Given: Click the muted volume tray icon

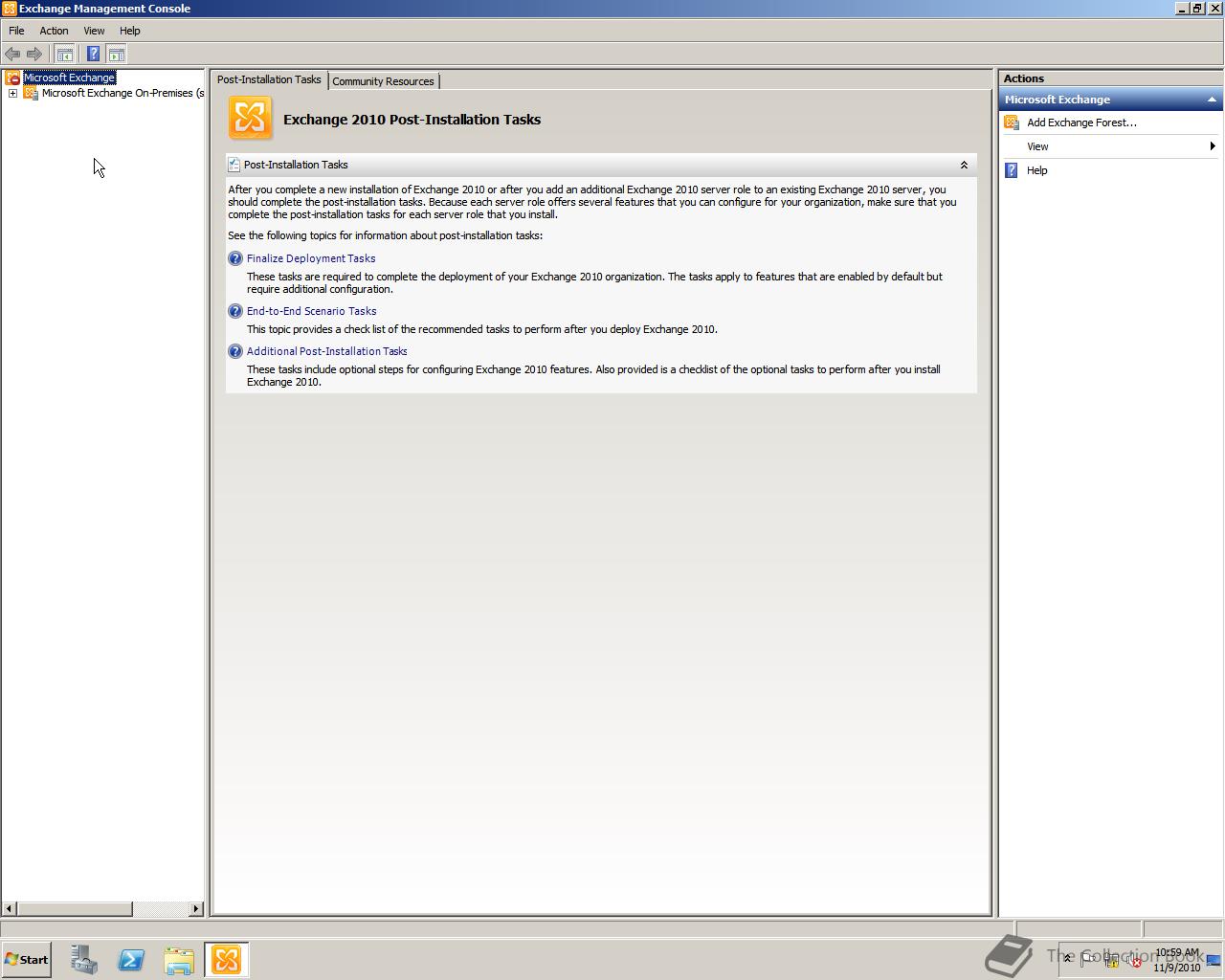Looking at the screenshot, I should coord(1134,960).
